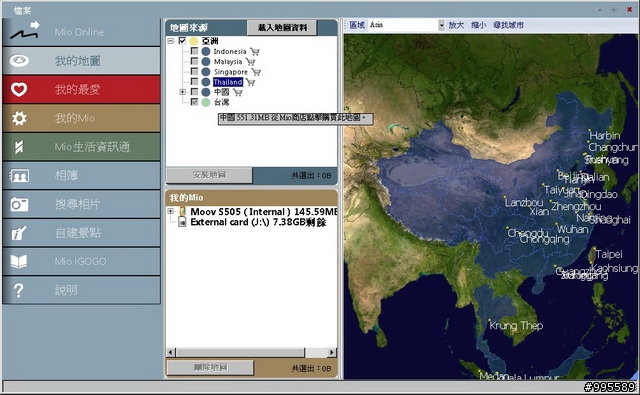The width and height of the screenshot is (640, 395).
Task: Open Mio Online from sidebar
Action: (81, 32)
